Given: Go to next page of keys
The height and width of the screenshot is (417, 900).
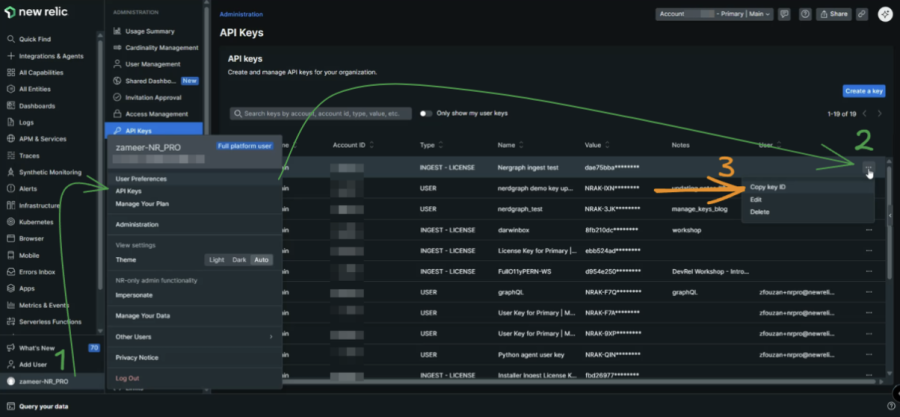Looking at the screenshot, I should [879, 114].
